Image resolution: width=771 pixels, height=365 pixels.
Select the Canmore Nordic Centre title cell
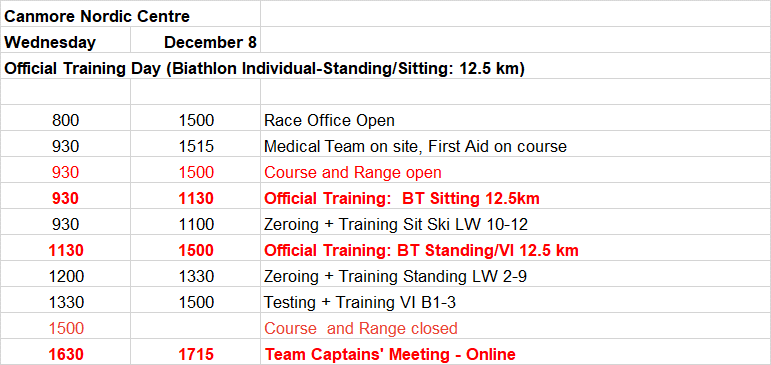(x=130, y=16)
